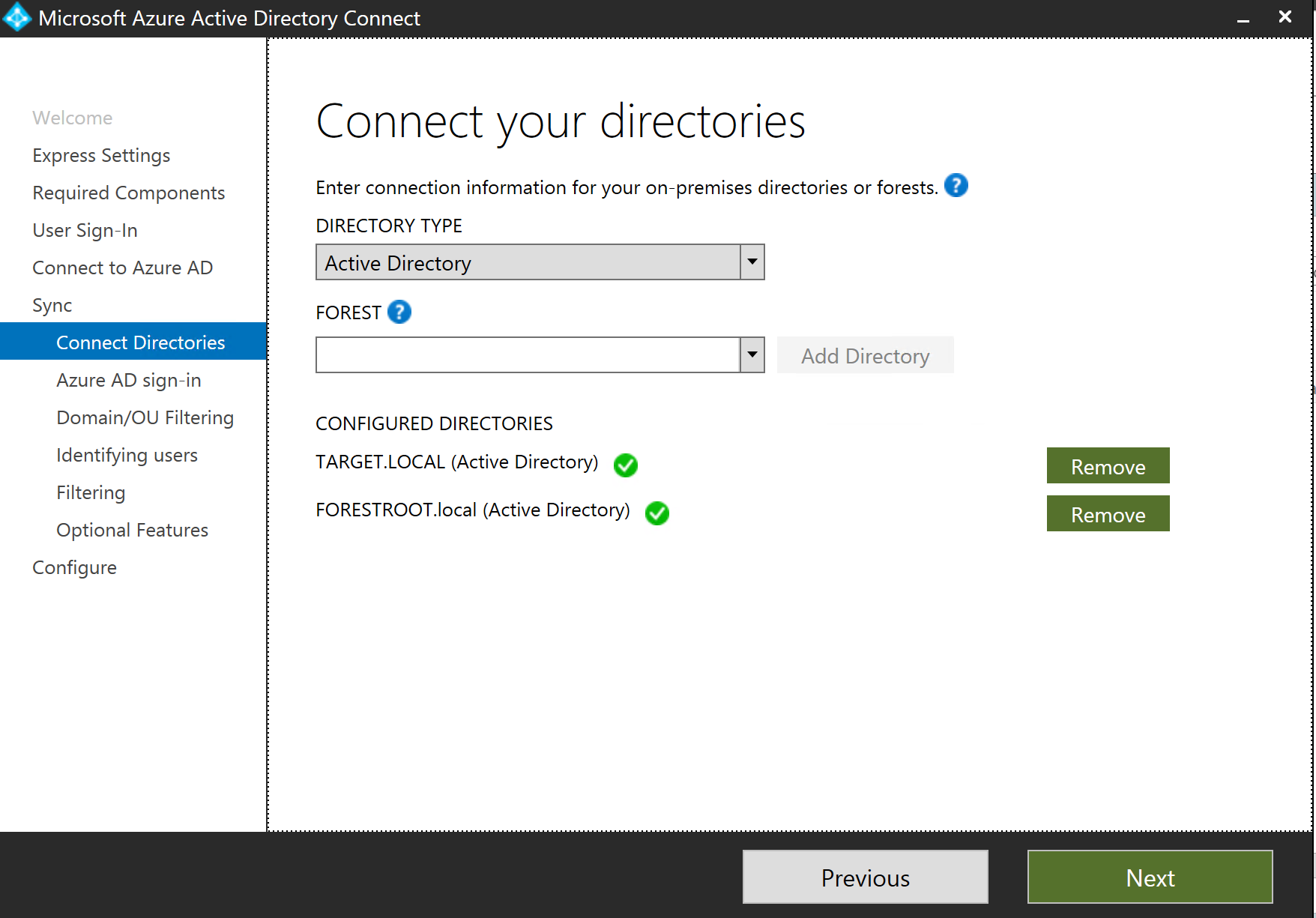Minimize the Azure AD Connect window
The width and height of the screenshot is (1316, 918).
(x=1243, y=18)
